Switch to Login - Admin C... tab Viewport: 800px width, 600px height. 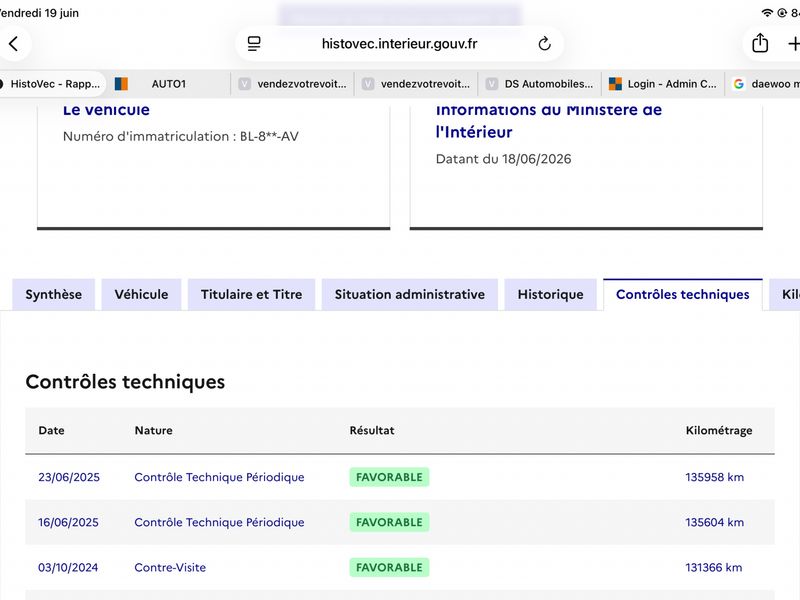(x=664, y=84)
